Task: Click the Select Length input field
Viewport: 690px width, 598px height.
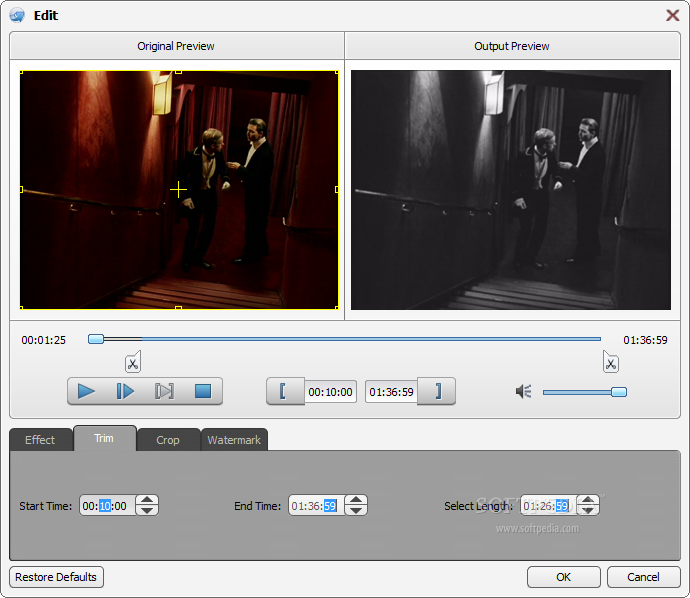Action: point(548,506)
